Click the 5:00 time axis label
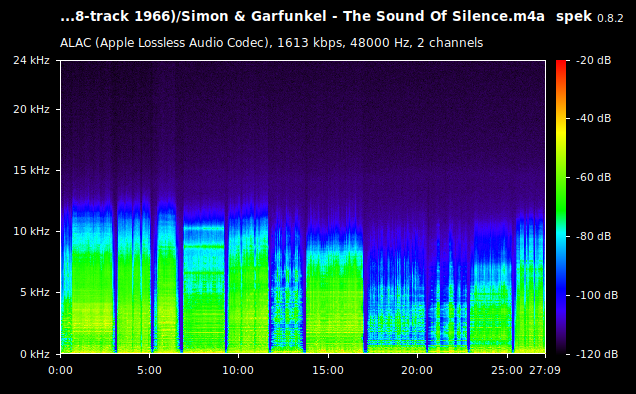 click(149, 370)
